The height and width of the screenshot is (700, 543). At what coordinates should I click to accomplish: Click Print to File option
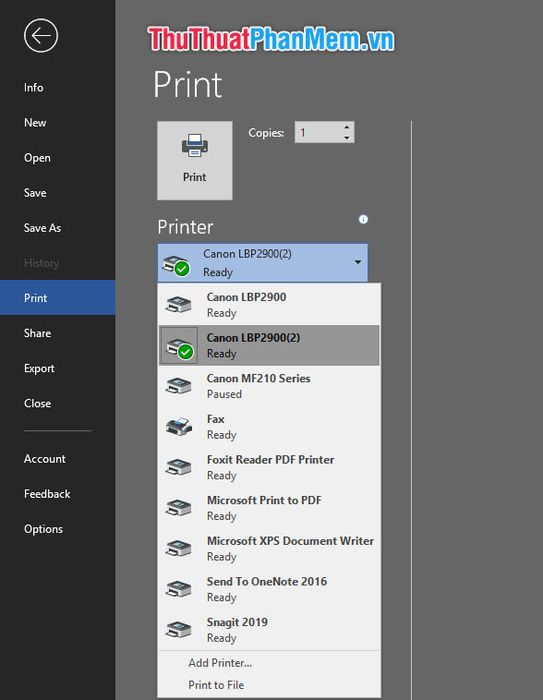[x=216, y=685]
